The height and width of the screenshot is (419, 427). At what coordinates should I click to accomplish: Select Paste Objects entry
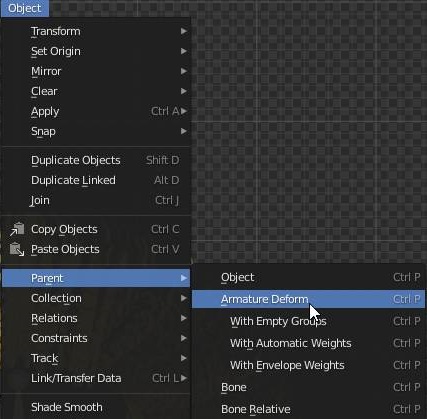96,249
